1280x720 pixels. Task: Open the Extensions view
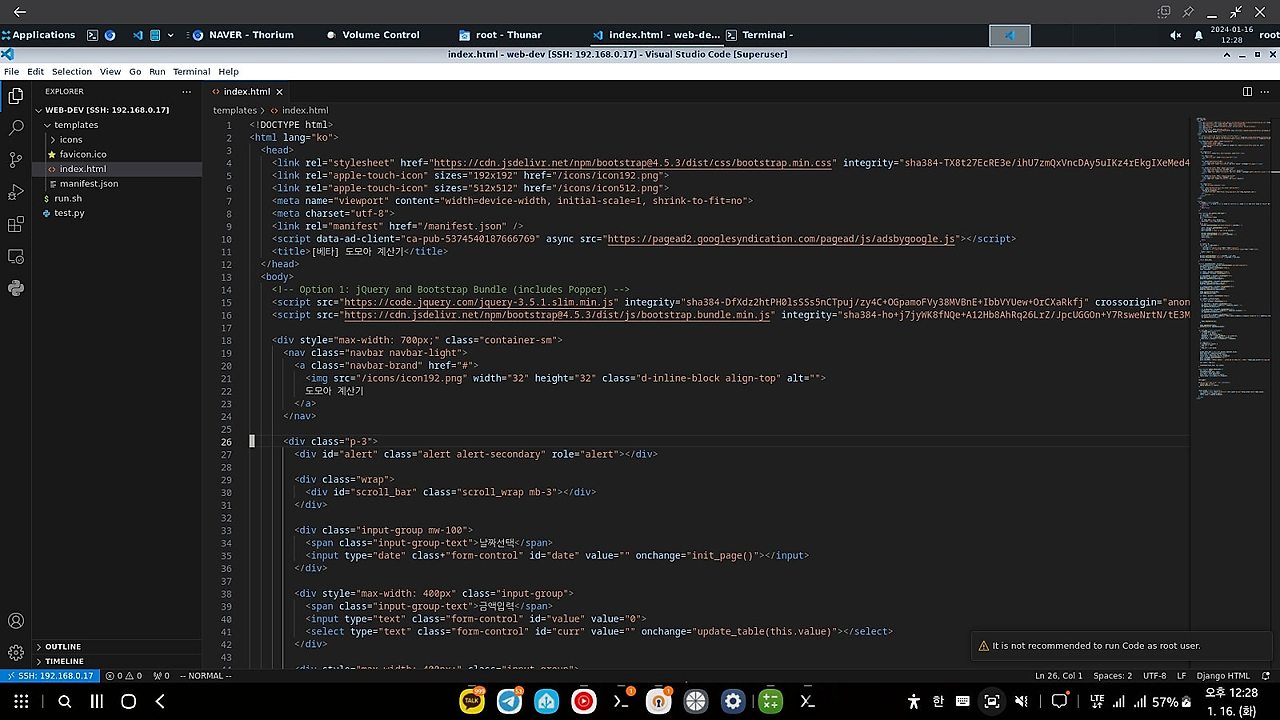tap(16, 224)
